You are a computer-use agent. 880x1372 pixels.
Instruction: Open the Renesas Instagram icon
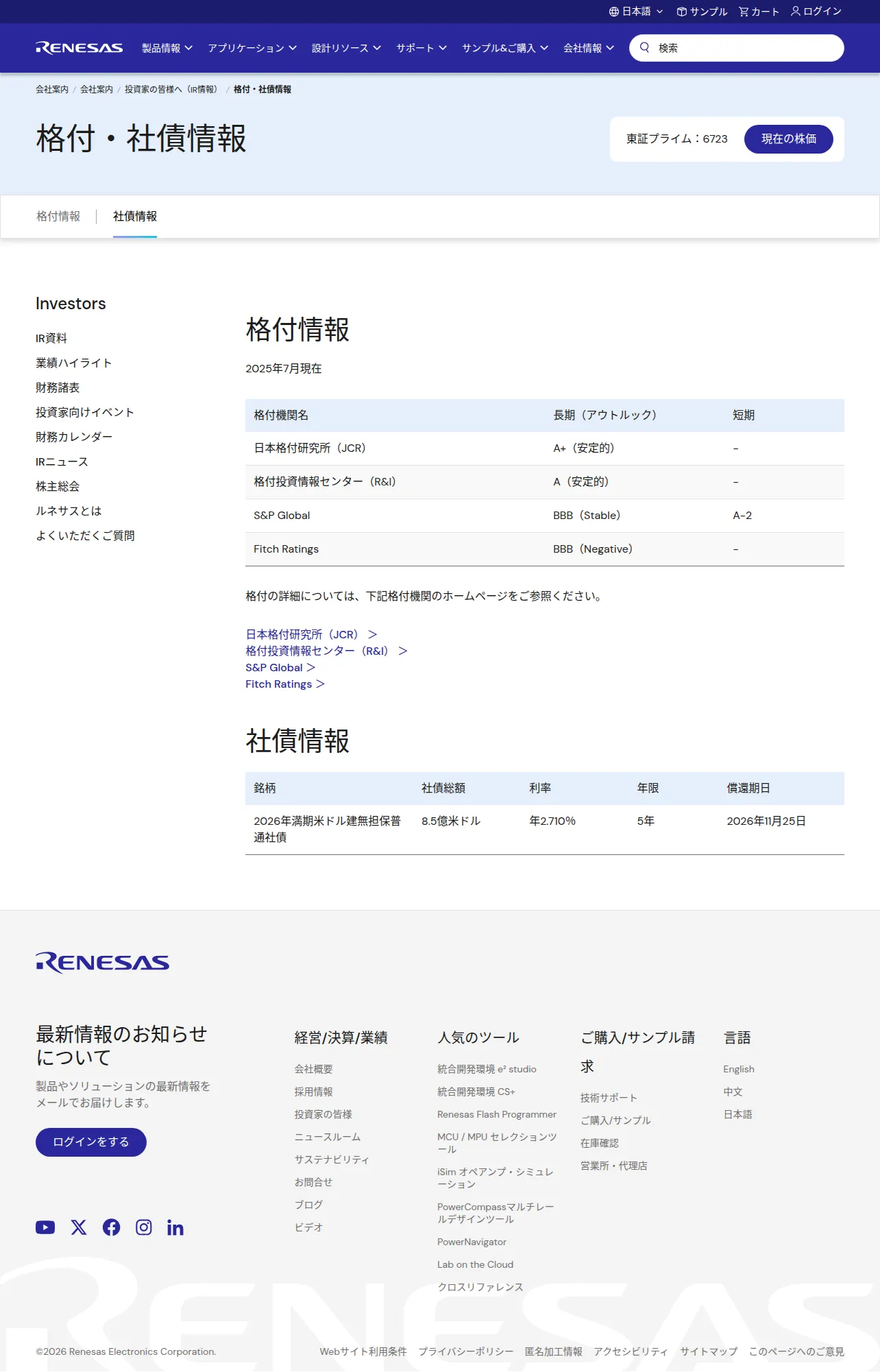click(x=144, y=1227)
